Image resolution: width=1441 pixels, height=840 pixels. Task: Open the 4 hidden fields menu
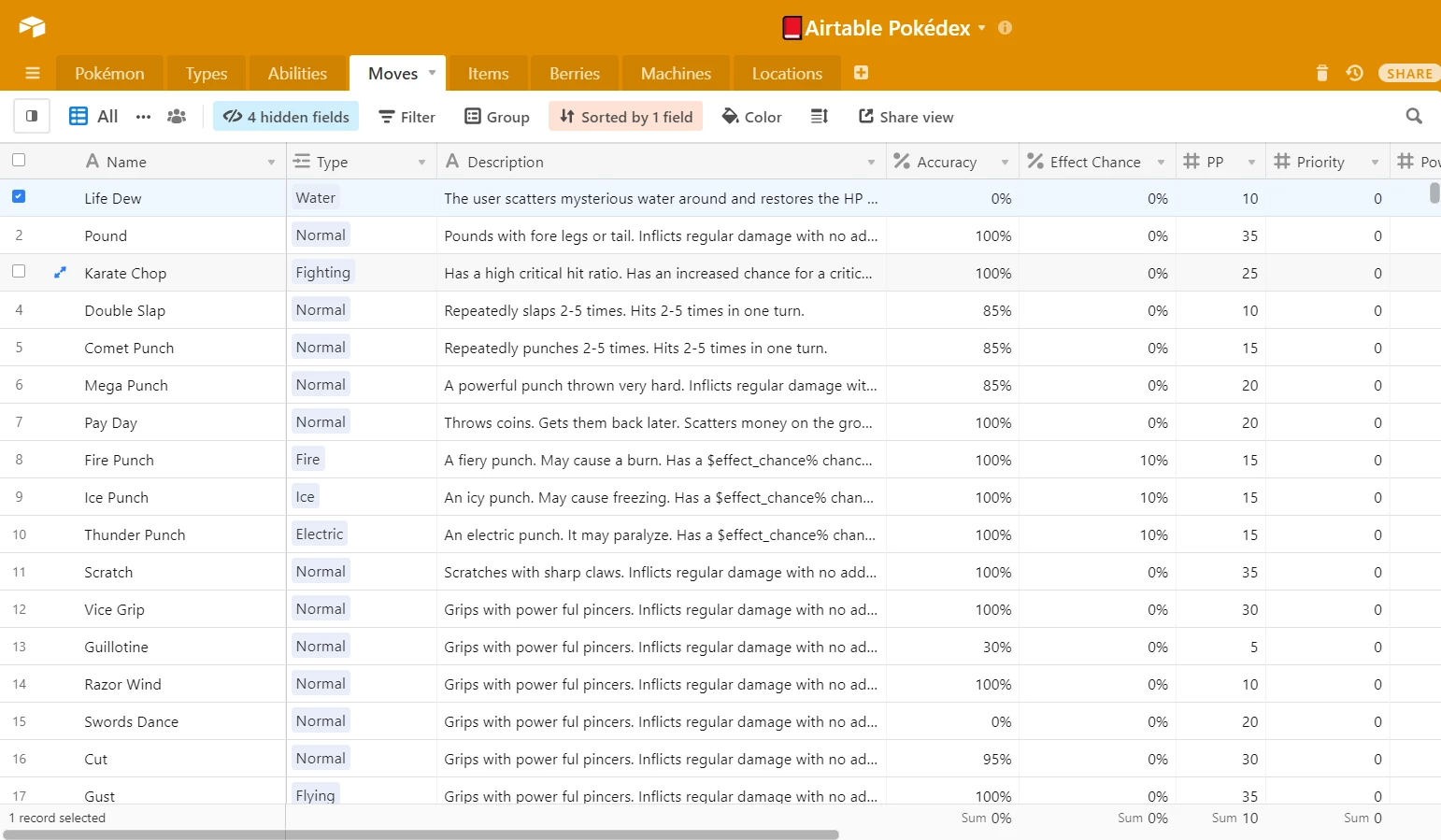(x=286, y=117)
